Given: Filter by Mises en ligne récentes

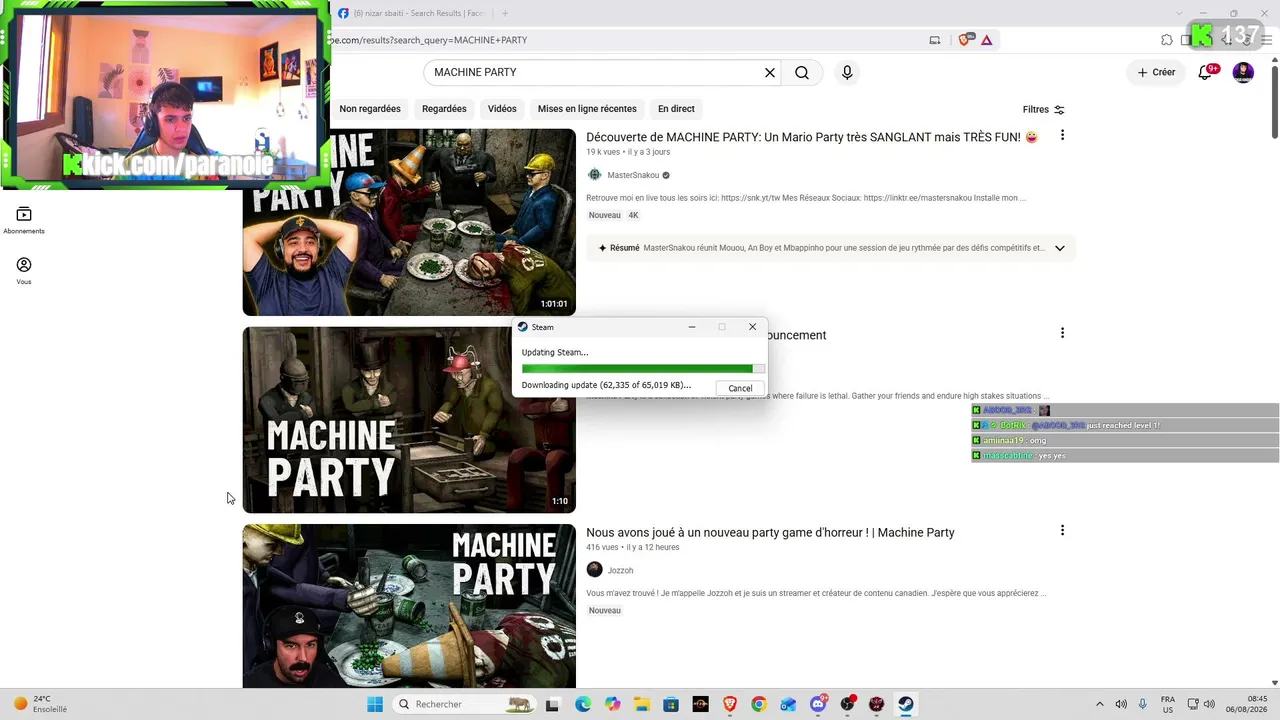Looking at the screenshot, I should click(x=587, y=109).
